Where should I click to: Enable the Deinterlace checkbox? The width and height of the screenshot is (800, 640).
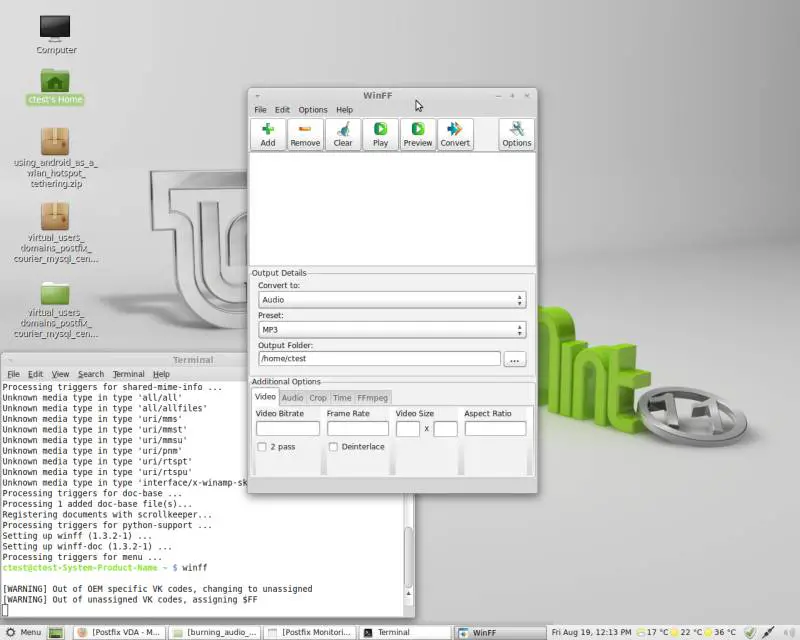pyautogui.click(x=333, y=447)
